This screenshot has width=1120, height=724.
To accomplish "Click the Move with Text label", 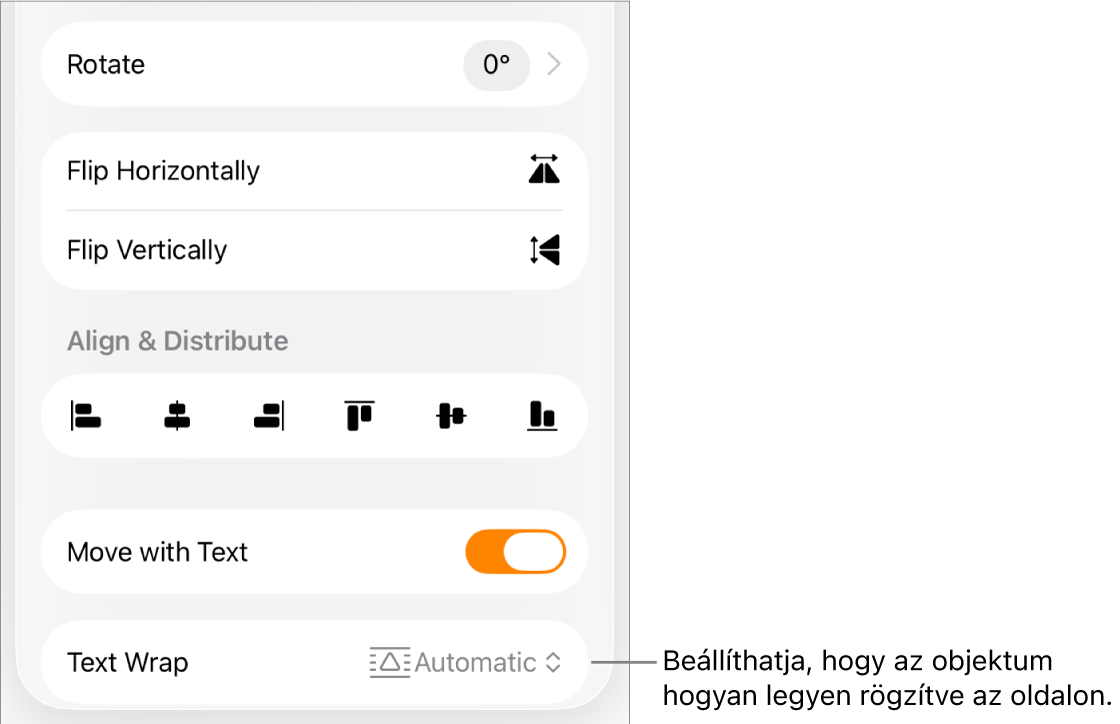I will tap(157, 552).
